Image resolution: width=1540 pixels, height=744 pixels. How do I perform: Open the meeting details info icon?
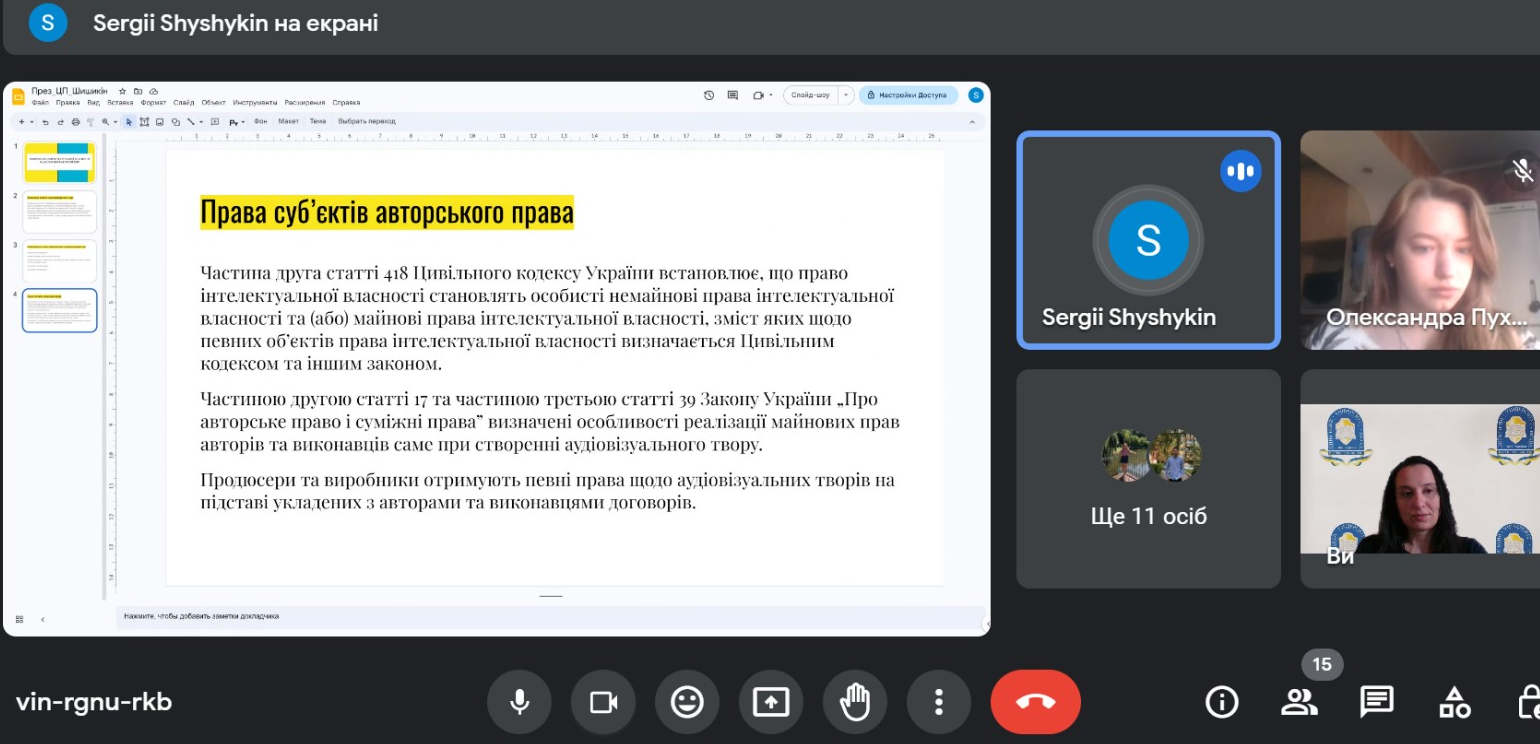coord(1222,702)
